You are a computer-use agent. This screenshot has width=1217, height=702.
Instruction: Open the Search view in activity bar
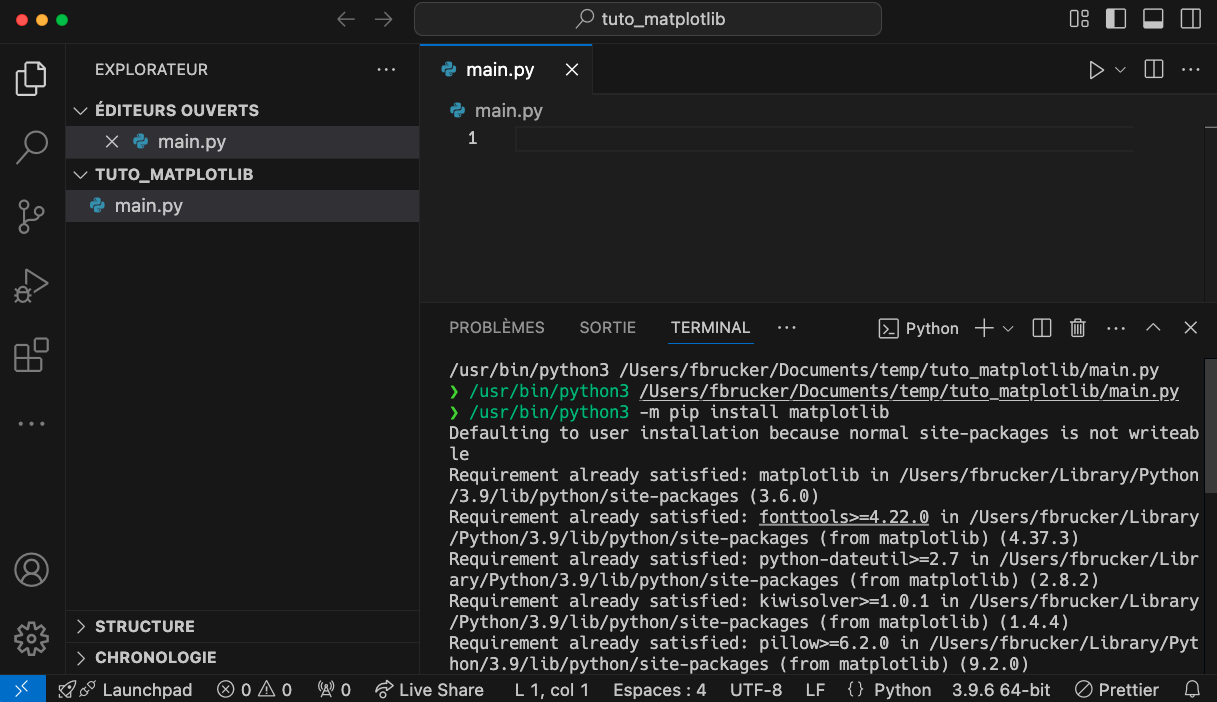pos(32,147)
